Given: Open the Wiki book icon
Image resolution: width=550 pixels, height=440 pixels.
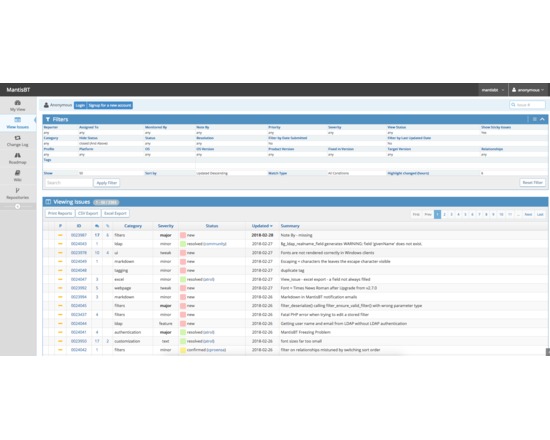Looking at the screenshot, I should click(x=18, y=173).
